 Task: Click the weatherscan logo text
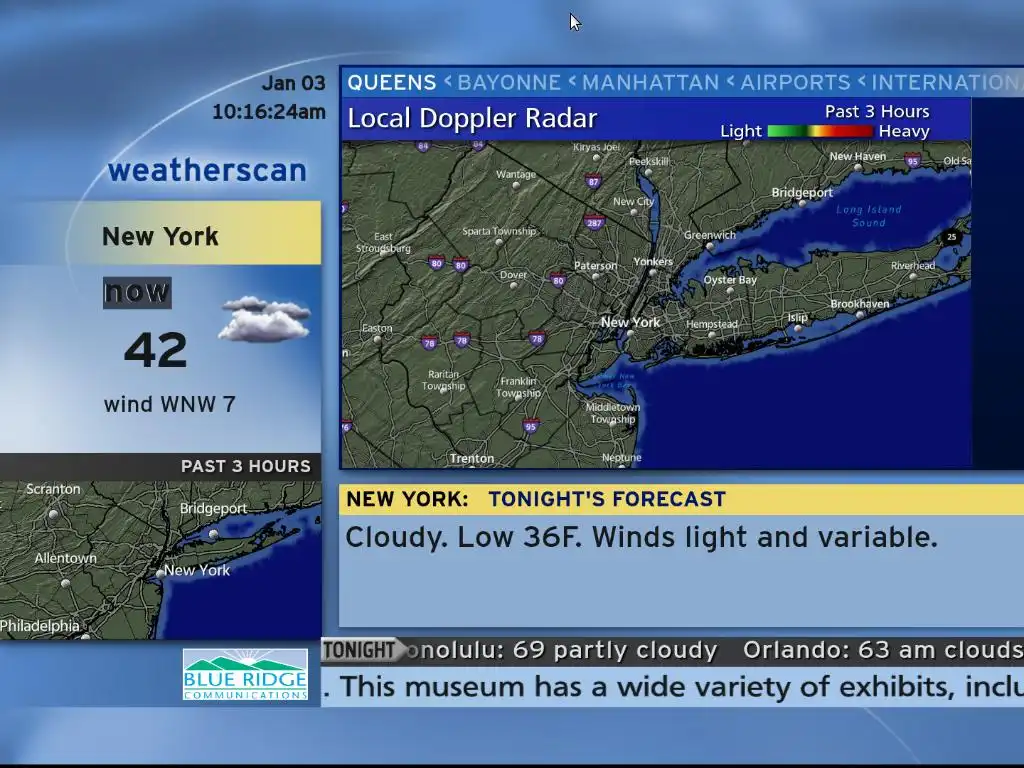pos(207,170)
